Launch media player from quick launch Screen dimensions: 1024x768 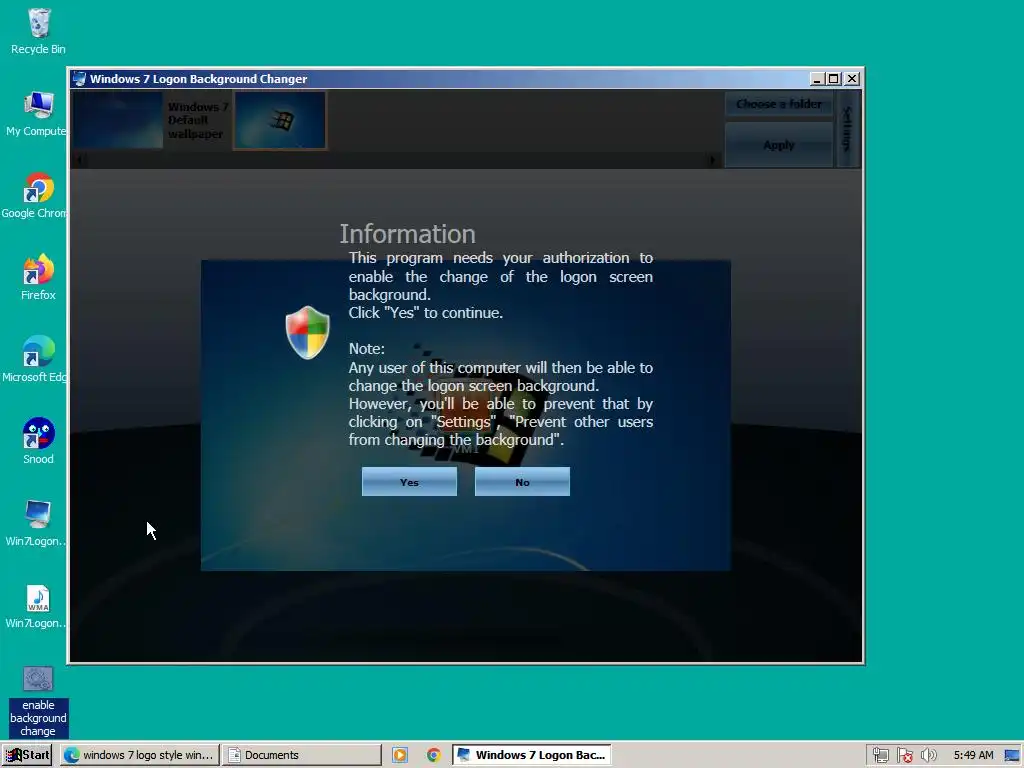click(400, 755)
